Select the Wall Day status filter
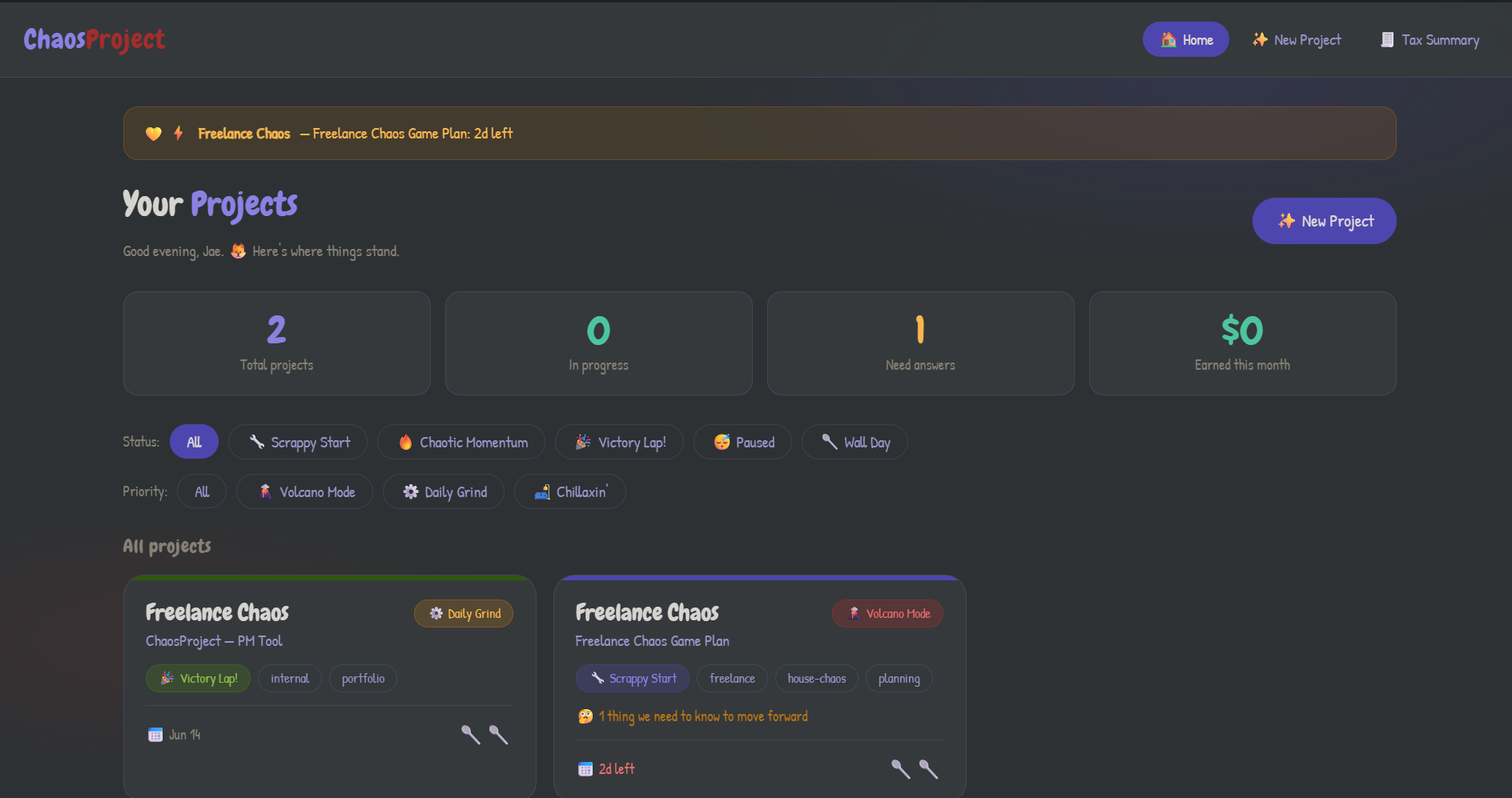 [x=855, y=442]
